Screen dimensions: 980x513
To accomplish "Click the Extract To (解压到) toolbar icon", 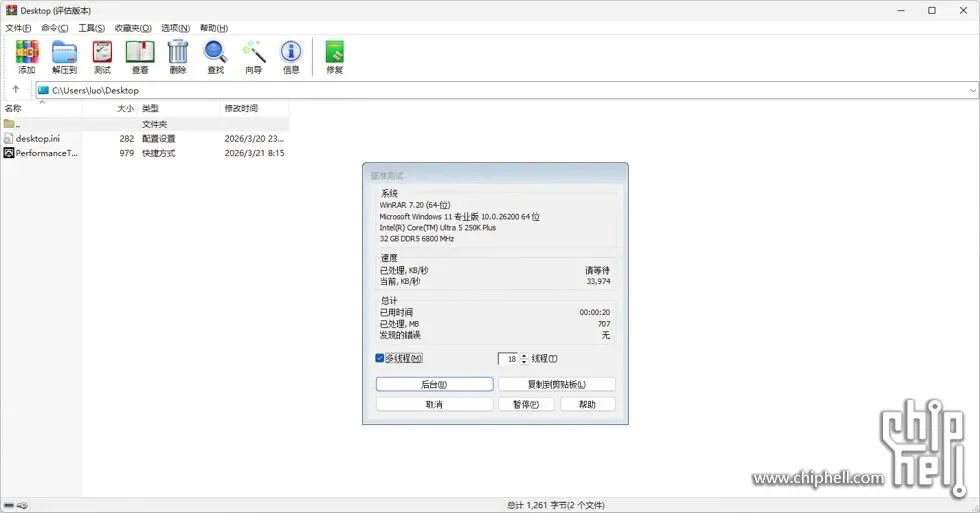I will point(64,57).
